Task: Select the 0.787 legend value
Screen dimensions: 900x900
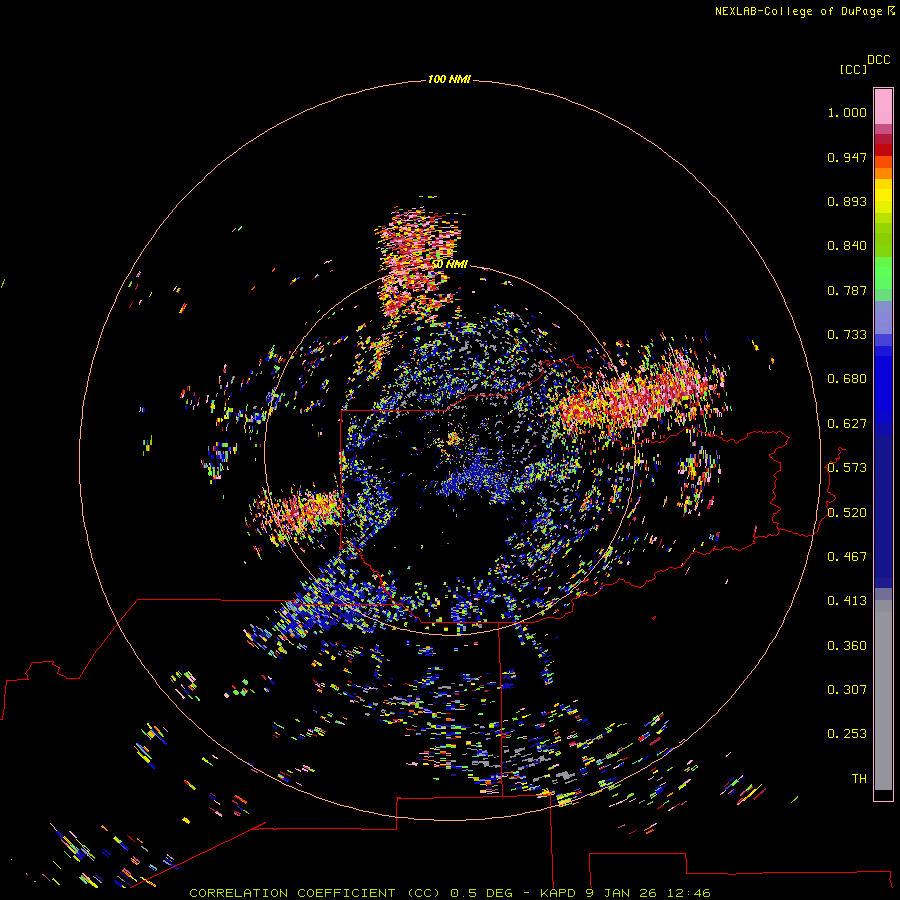Action: tap(847, 290)
